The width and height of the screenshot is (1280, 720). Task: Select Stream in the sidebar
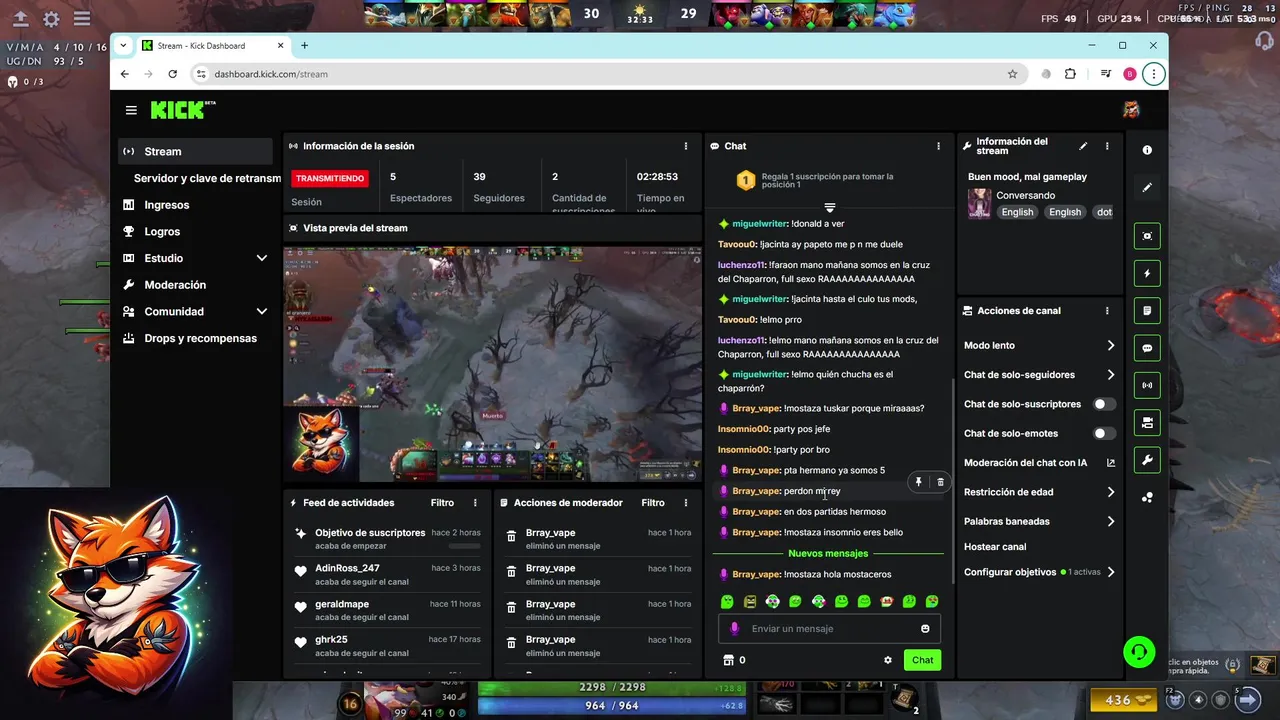(x=195, y=152)
